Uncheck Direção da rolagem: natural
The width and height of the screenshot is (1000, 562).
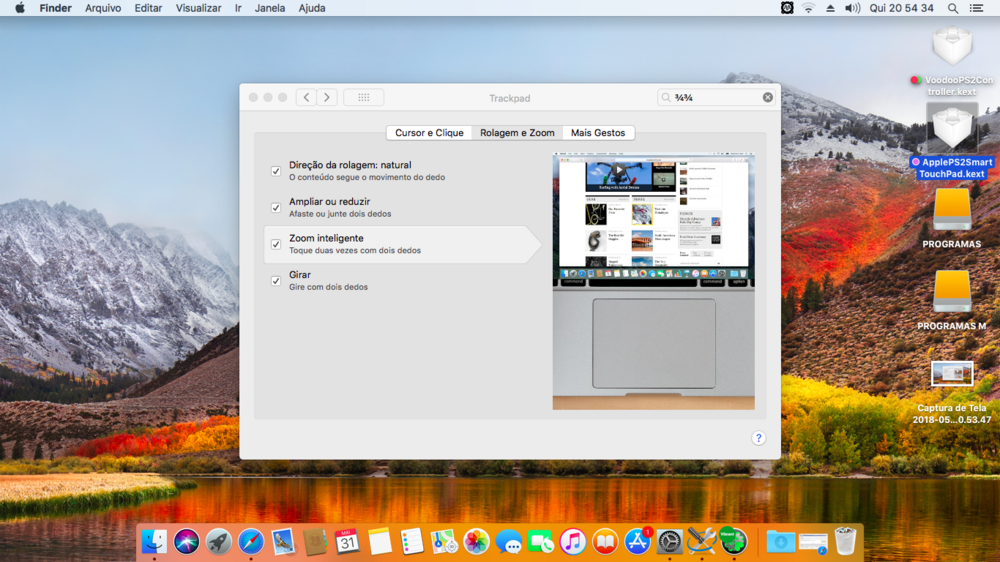pyautogui.click(x=276, y=171)
